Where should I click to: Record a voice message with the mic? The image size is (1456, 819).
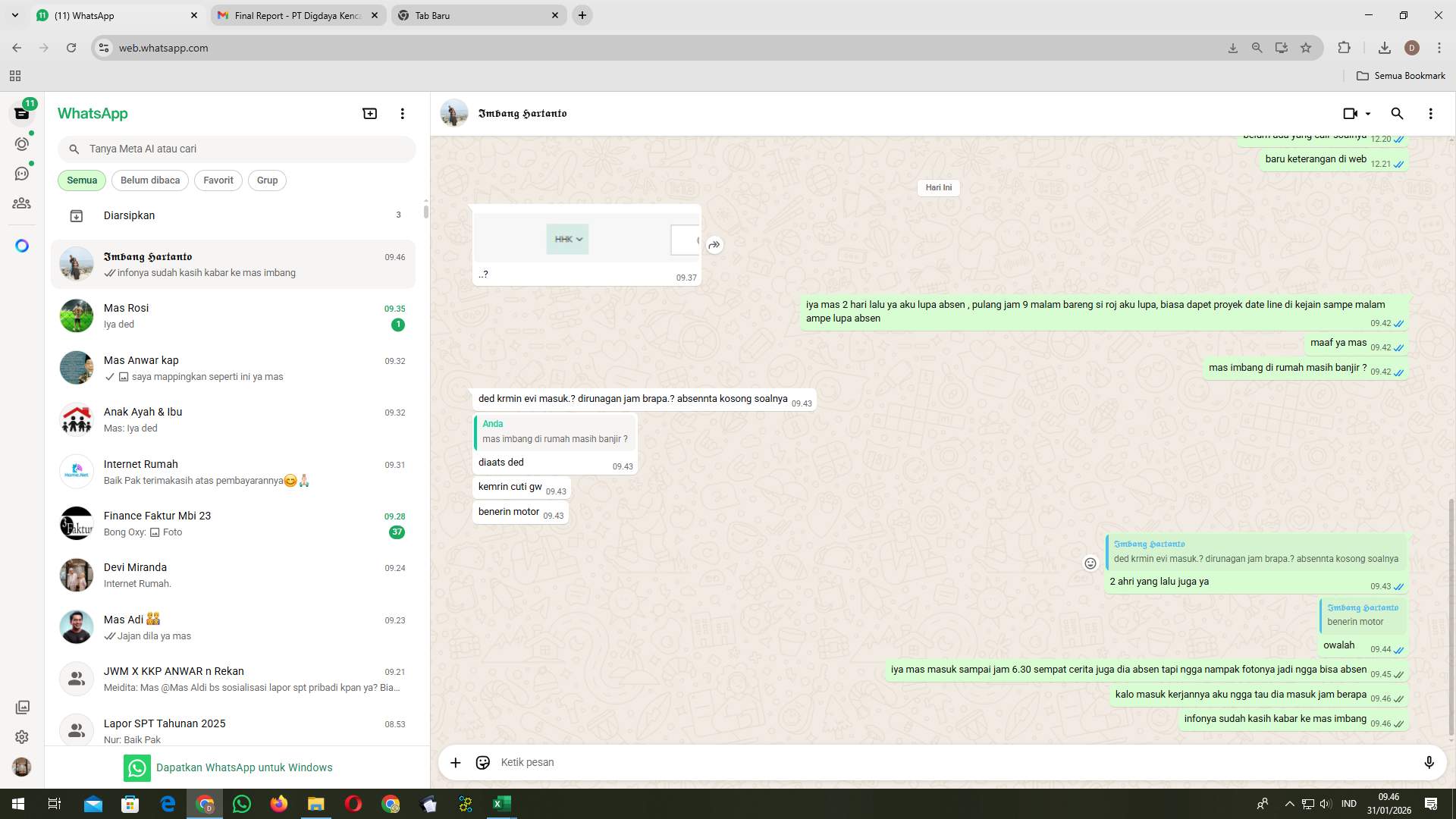(x=1429, y=762)
